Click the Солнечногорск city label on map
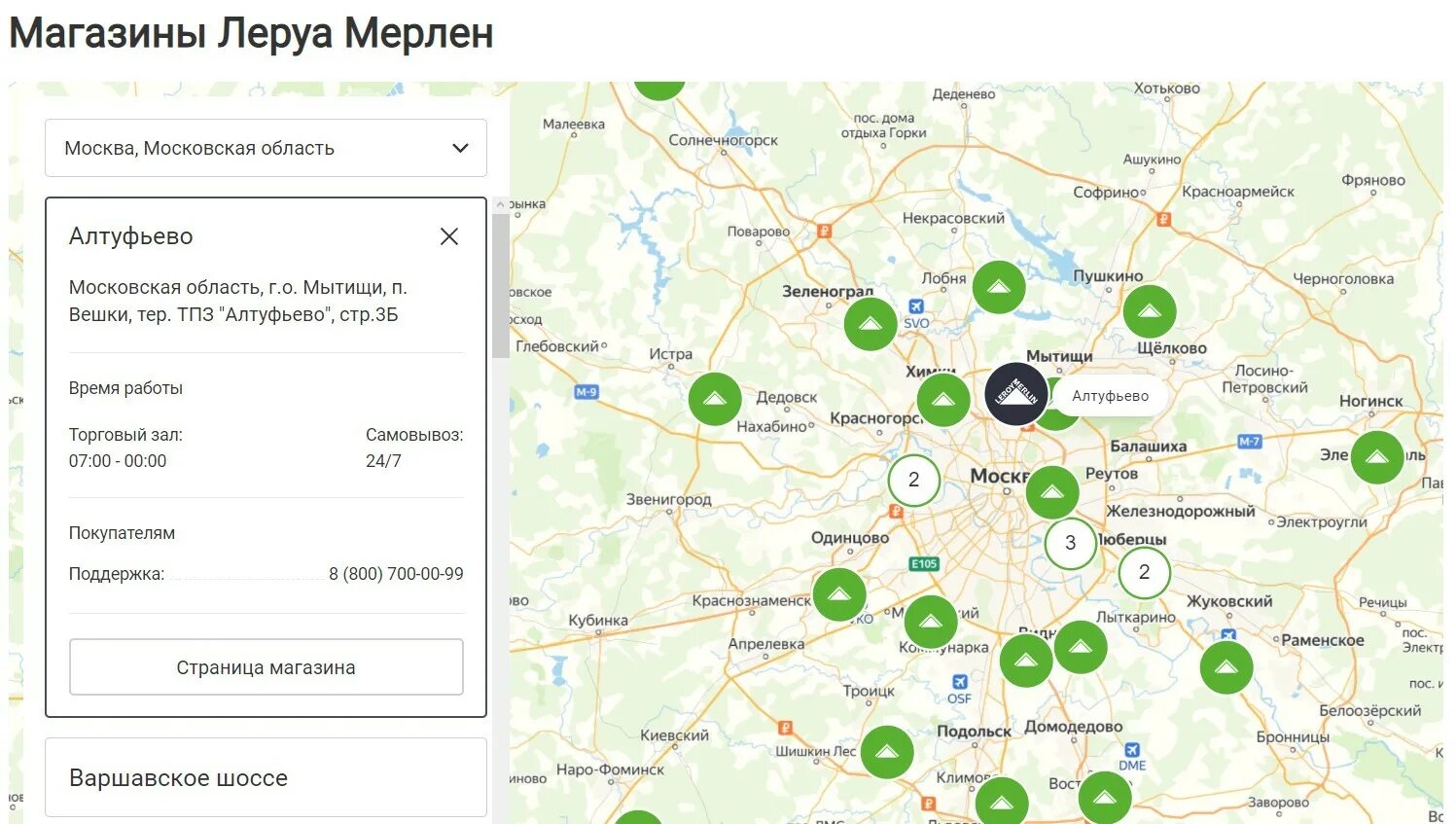 pyautogui.click(x=723, y=140)
